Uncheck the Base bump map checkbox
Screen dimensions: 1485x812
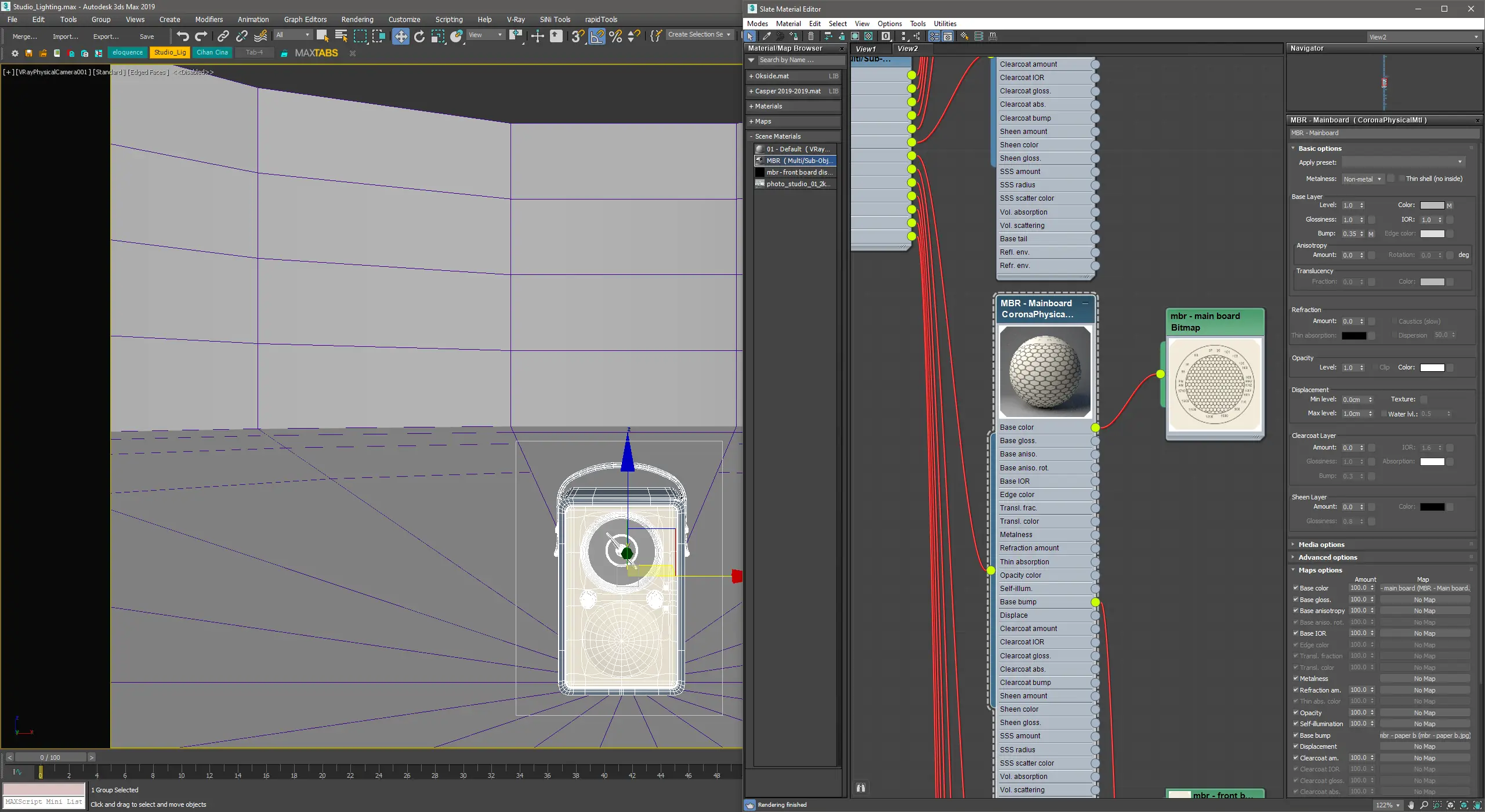pyautogui.click(x=1295, y=735)
